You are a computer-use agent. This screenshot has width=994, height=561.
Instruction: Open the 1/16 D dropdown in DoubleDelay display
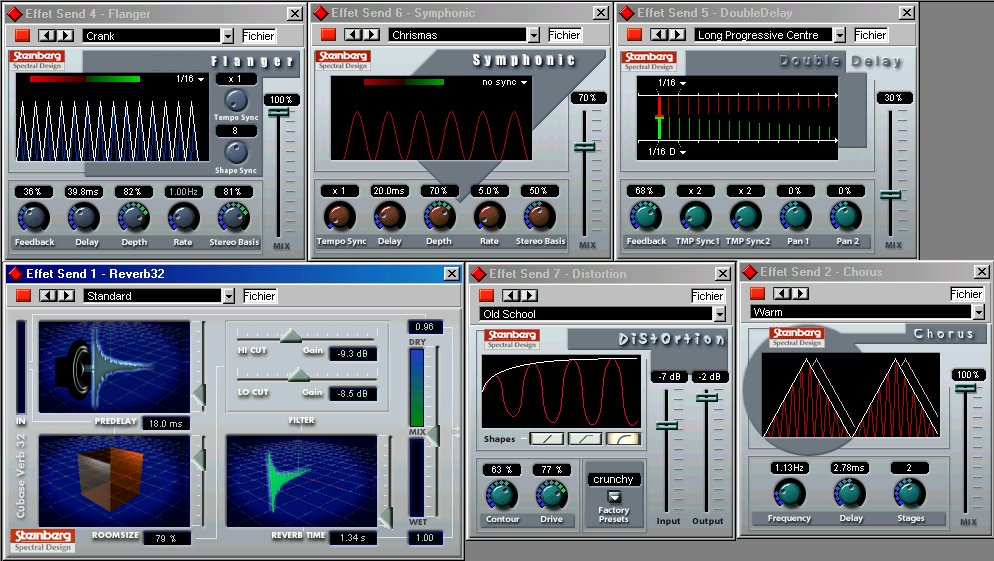[x=667, y=152]
